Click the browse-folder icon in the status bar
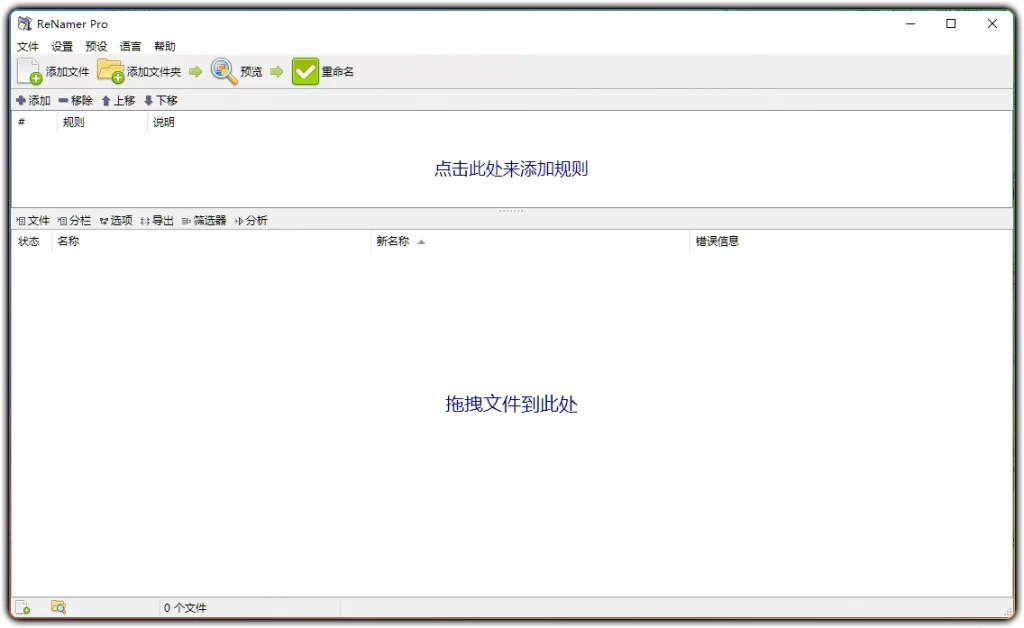Screen dimensions: 1024x628 [x=58, y=606]
